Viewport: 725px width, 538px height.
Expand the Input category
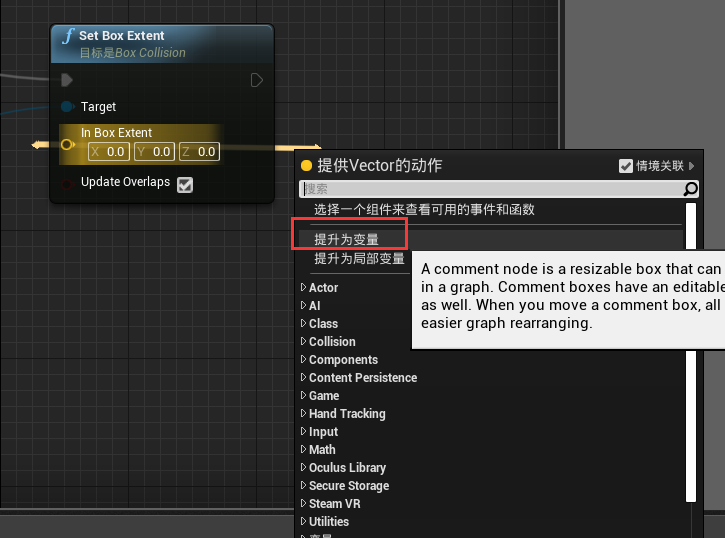(303, 432)
